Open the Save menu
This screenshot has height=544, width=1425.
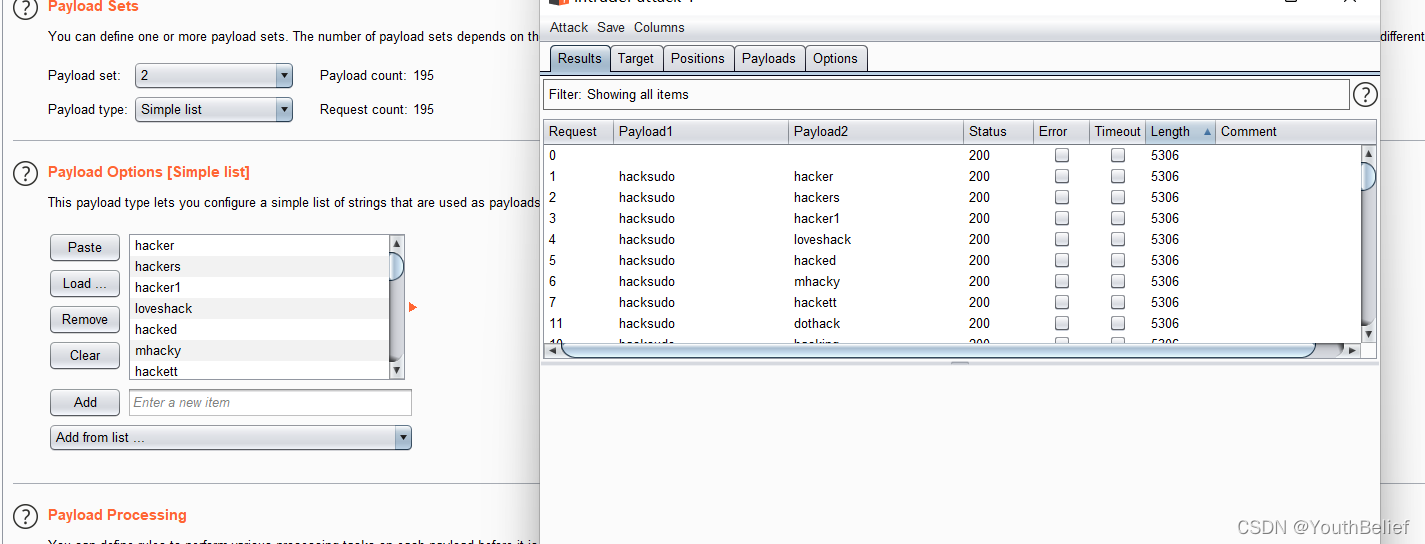tap(611, 28)
